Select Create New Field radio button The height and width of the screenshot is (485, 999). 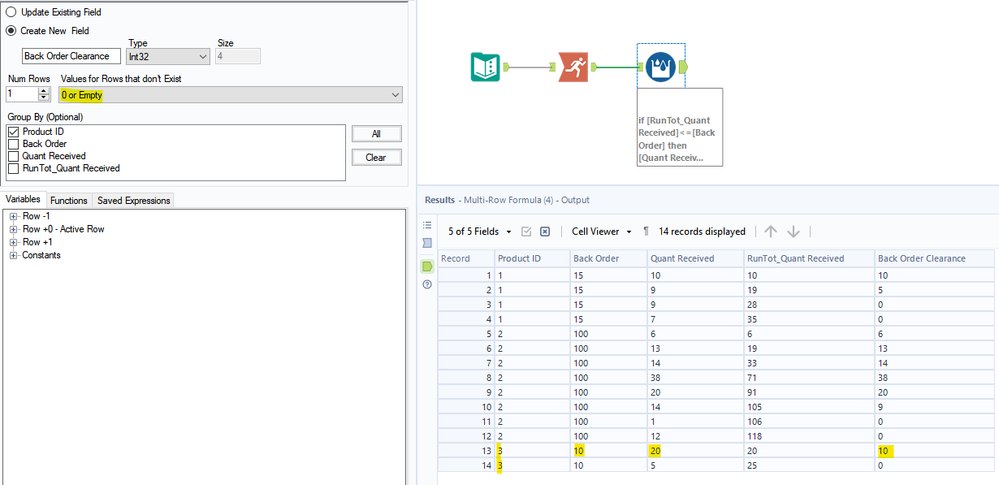click(x=11, y=30)
